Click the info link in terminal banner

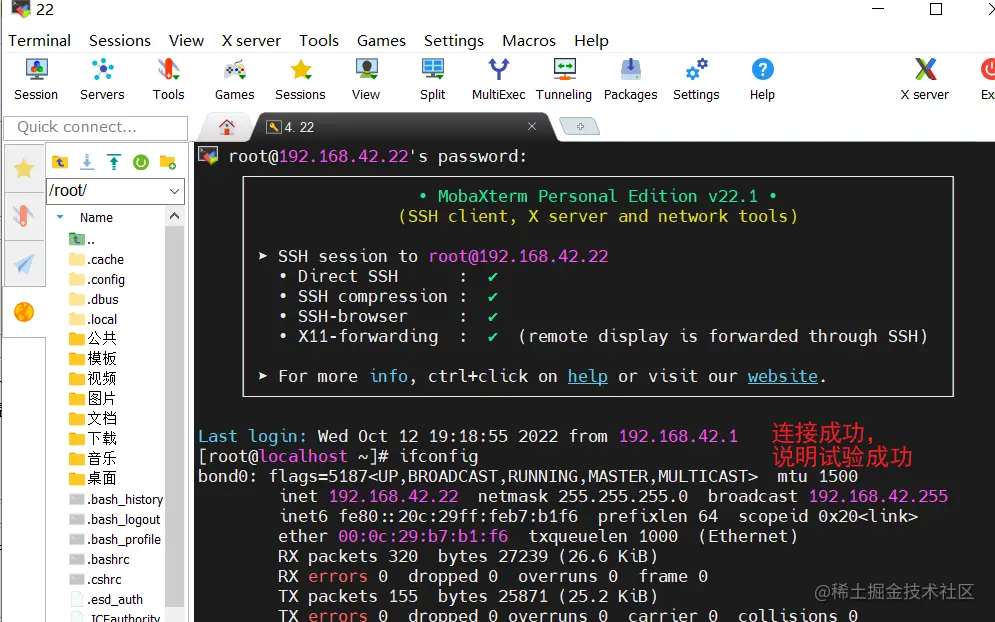point(389,376)
